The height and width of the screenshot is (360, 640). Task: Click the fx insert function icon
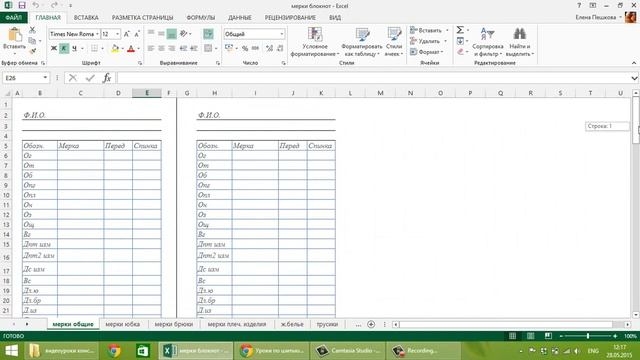click(x=107, y=78)
